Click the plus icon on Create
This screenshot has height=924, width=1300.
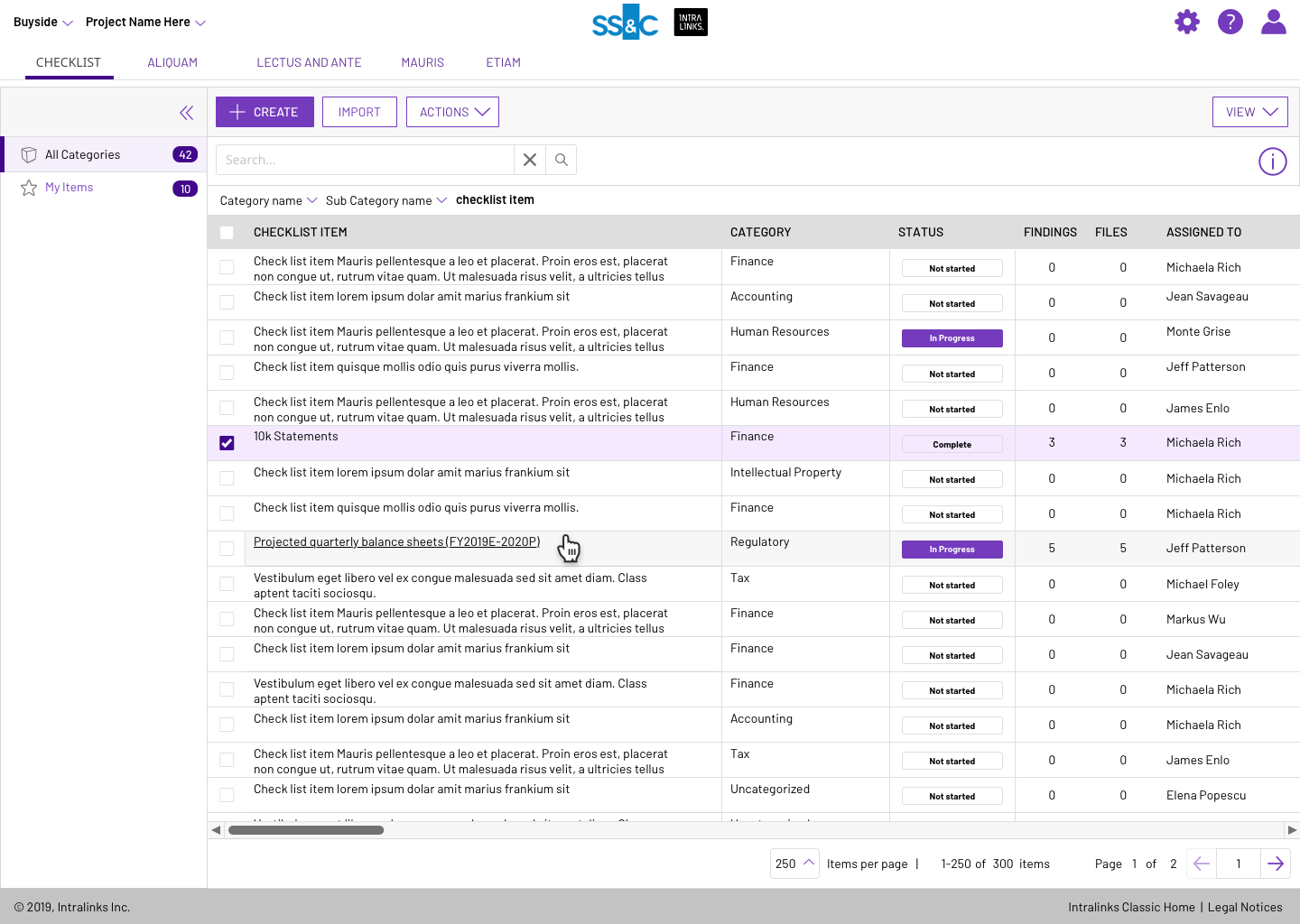tap(237, 112)
